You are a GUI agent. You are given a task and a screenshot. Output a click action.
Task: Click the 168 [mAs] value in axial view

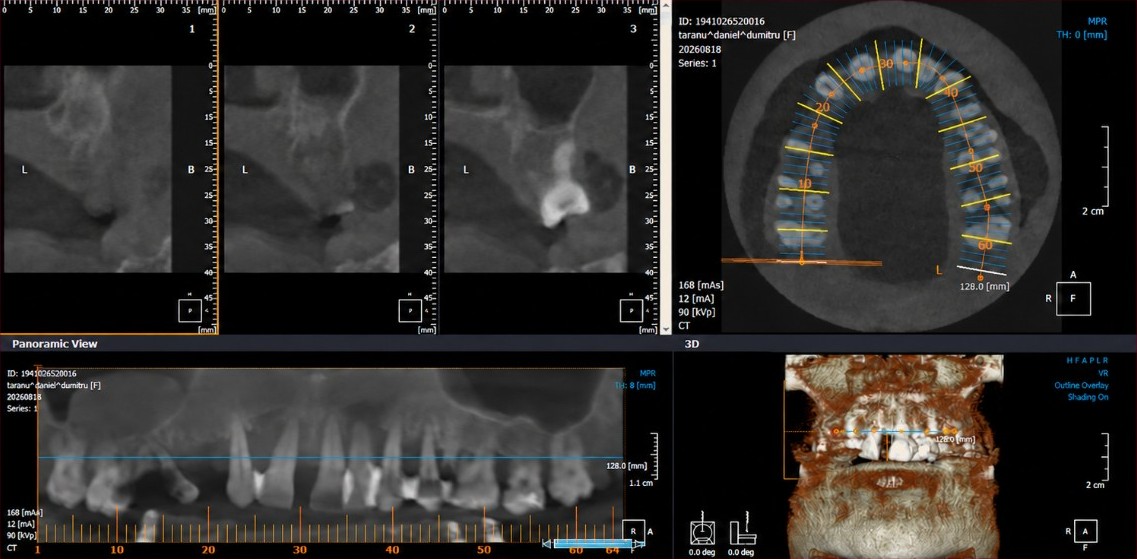tap(700, 285)
